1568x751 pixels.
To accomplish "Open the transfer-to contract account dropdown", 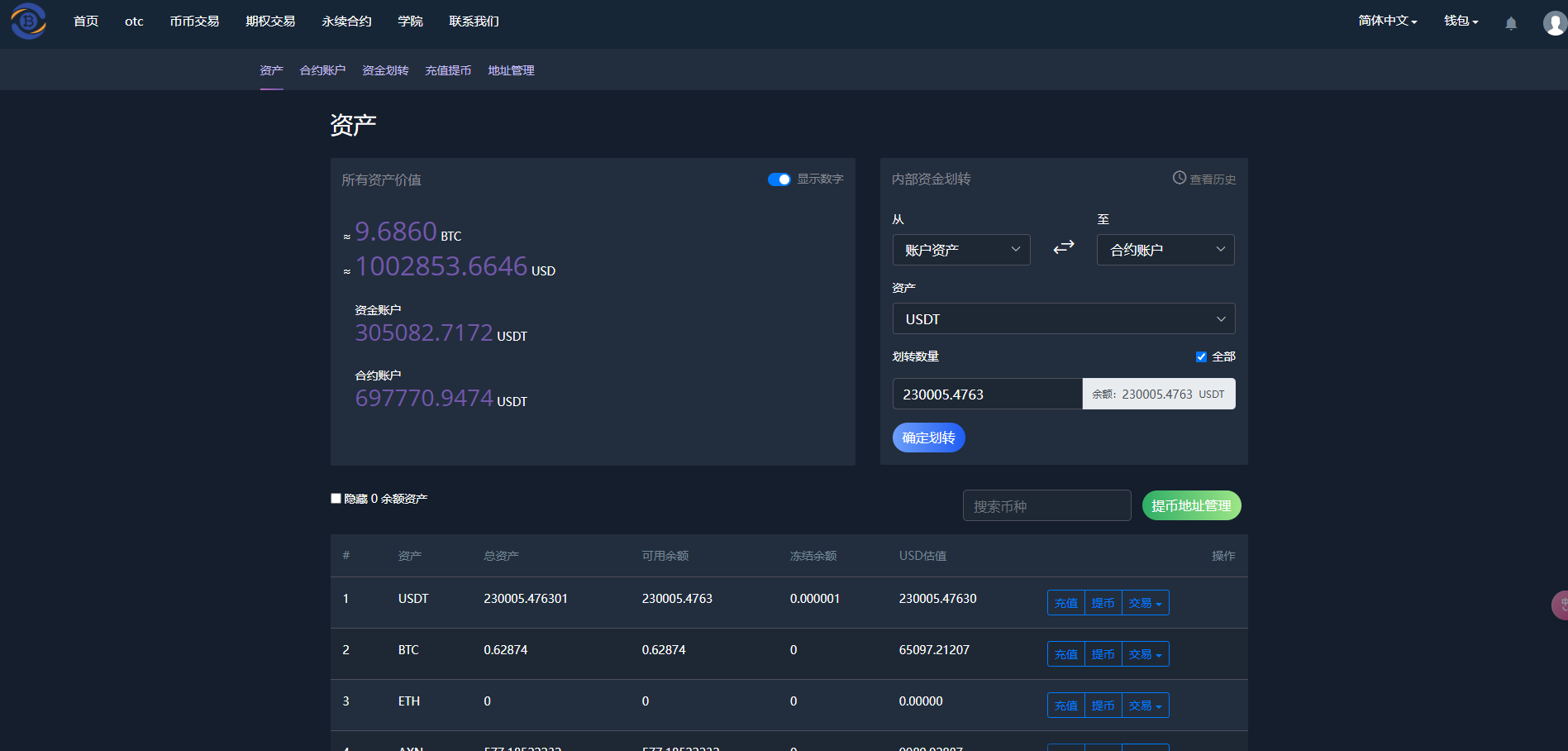I will 1165,250.
